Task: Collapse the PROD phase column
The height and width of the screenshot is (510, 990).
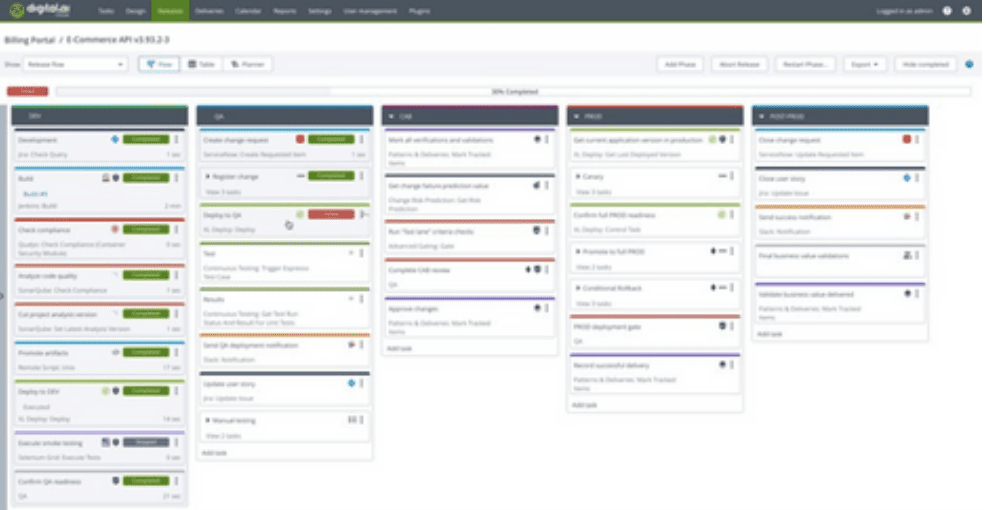Action: pos(576,117)
